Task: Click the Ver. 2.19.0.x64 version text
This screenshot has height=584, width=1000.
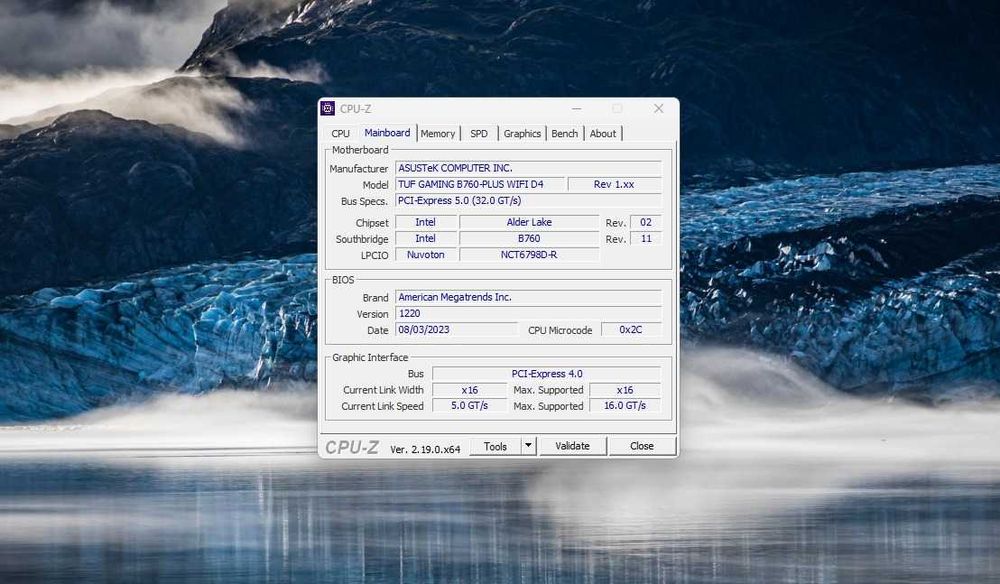Action: point(425,449)
